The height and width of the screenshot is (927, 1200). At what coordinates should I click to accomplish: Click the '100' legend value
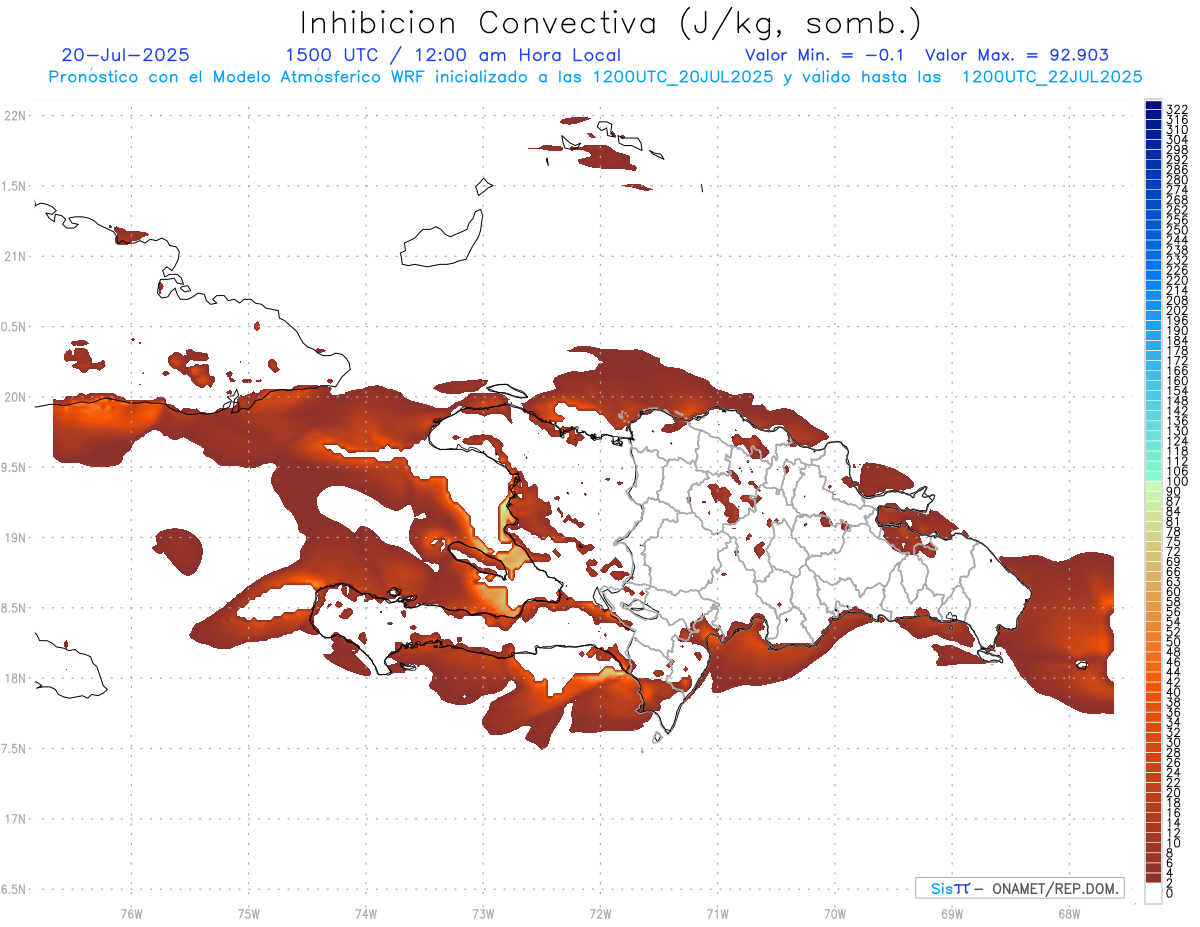(1177, 482)
